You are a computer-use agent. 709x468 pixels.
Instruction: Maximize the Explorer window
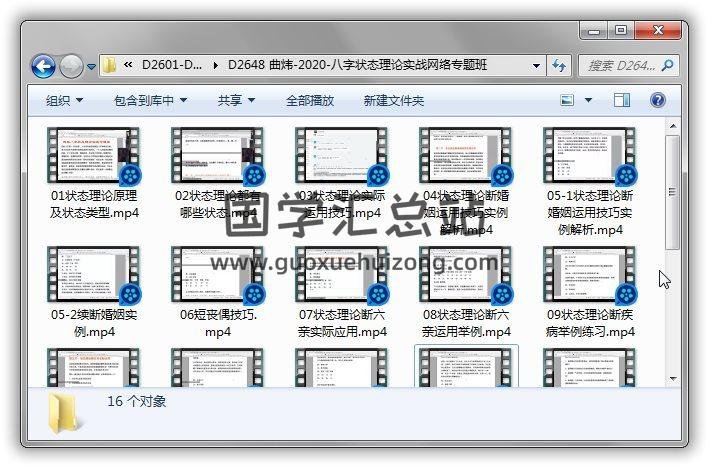point(621,31)
